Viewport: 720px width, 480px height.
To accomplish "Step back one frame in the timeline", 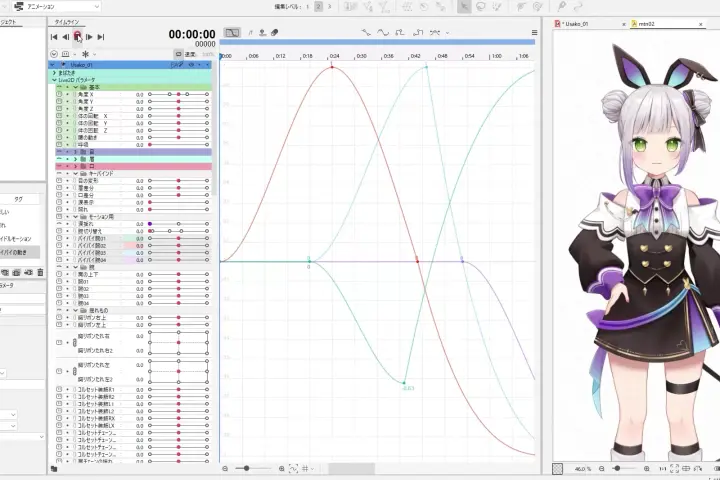I will pyautogui.click(x=66, y=37).
